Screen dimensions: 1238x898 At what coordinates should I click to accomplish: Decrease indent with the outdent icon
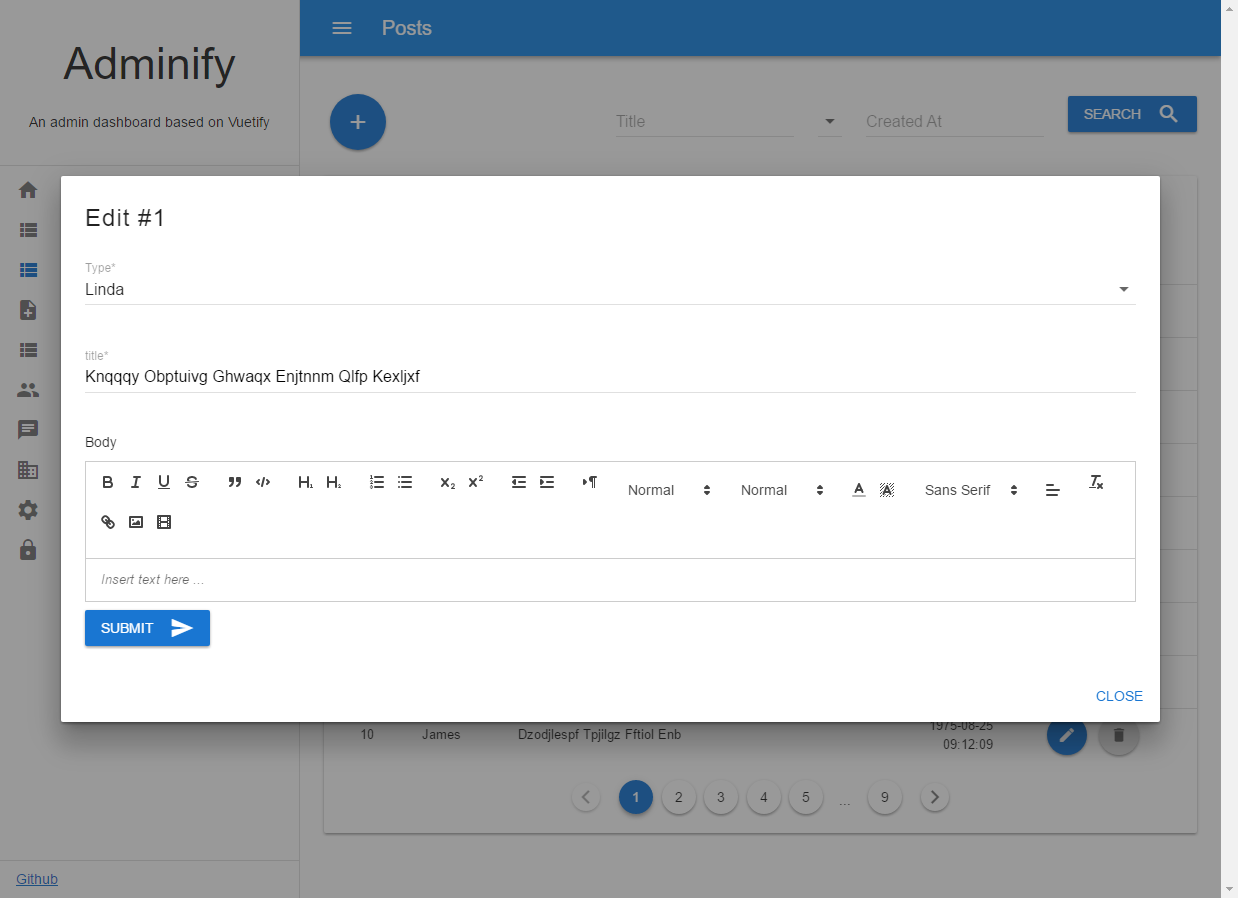point(519,482)
